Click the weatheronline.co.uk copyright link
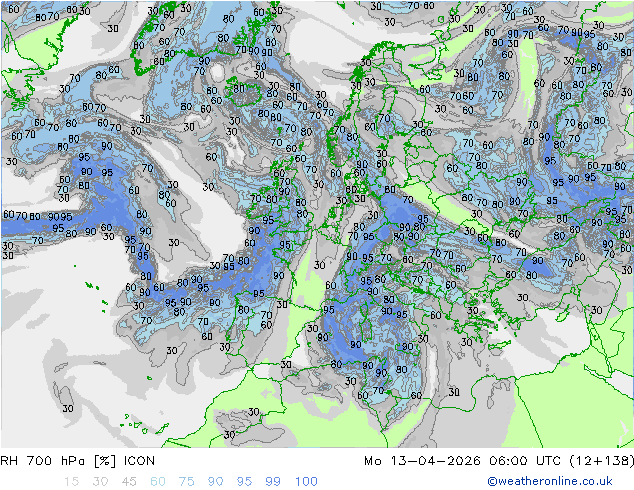The image size is (634, 490). [550, 481]
